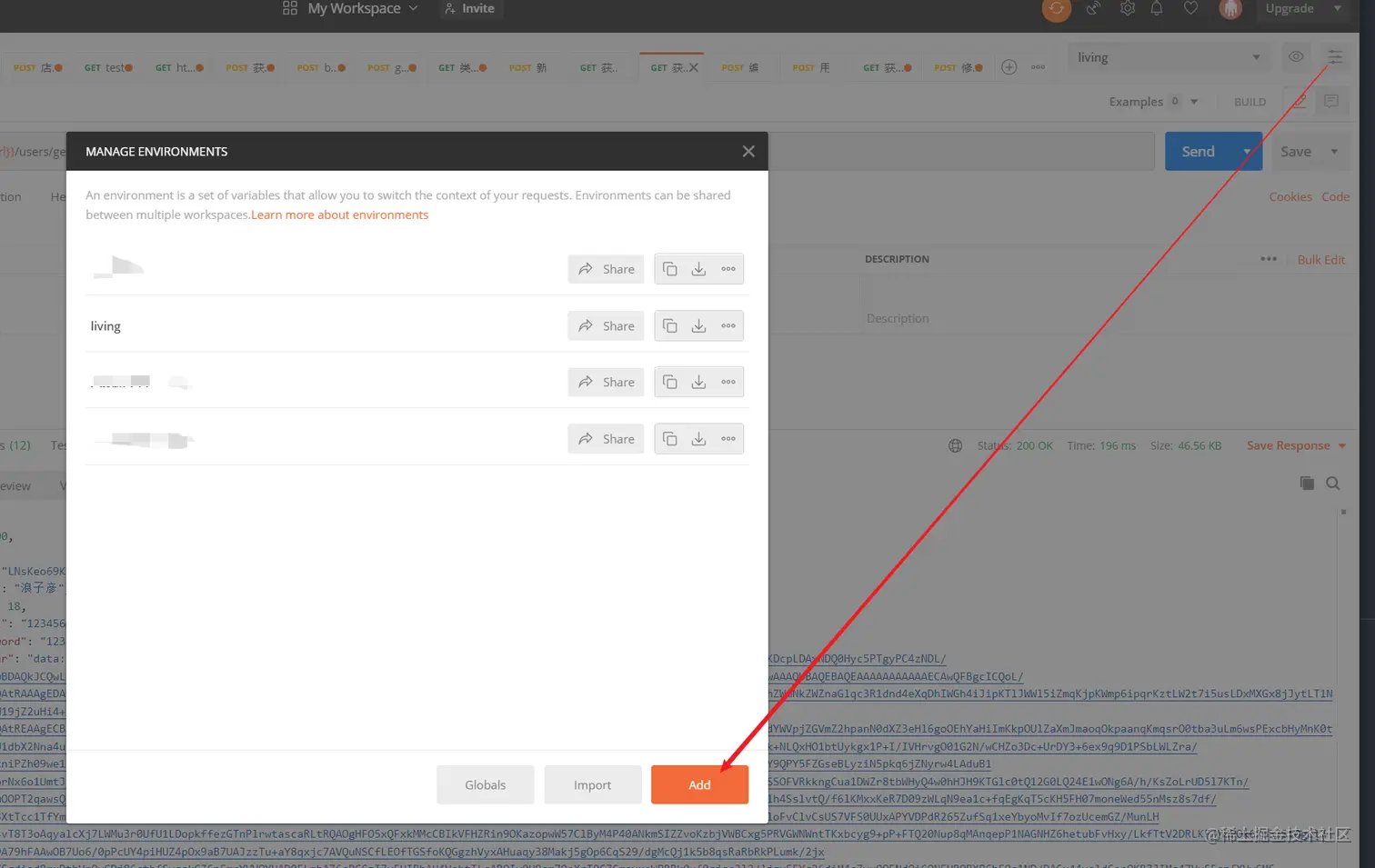Expand the Save Response dropdown arrow
This screenshot has height=868, width=1375.
click(x=1342, y=446)
